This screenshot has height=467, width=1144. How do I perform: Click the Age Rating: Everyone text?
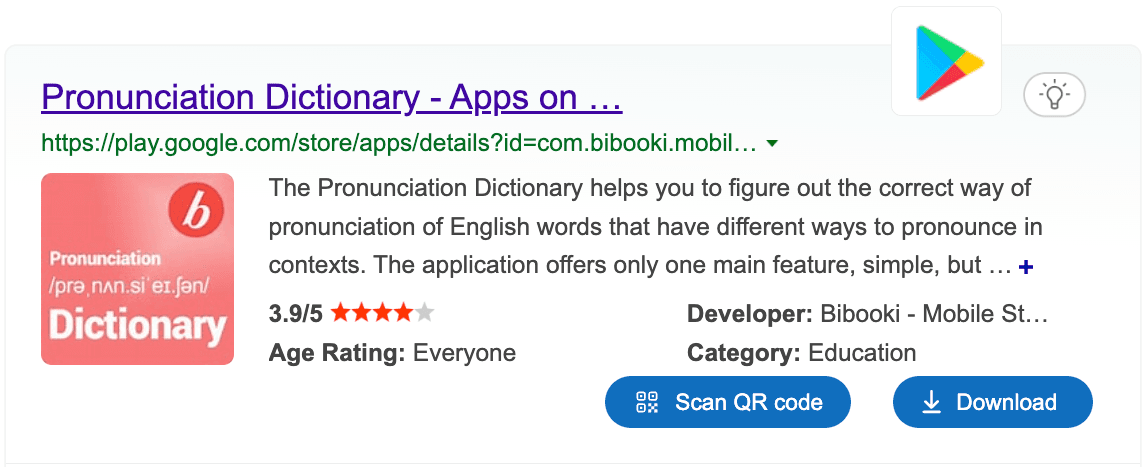click(393, 353)
